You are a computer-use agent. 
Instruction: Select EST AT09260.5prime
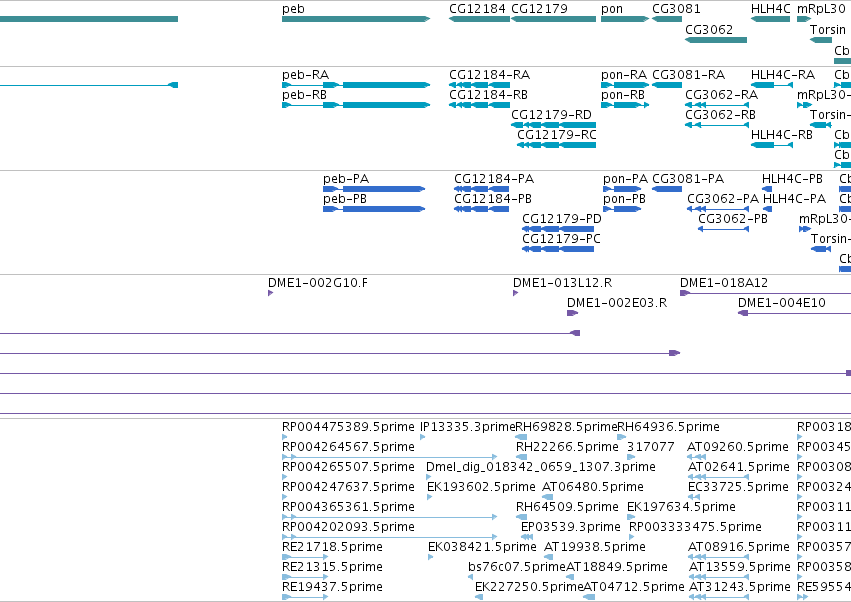tap(697, 457)
